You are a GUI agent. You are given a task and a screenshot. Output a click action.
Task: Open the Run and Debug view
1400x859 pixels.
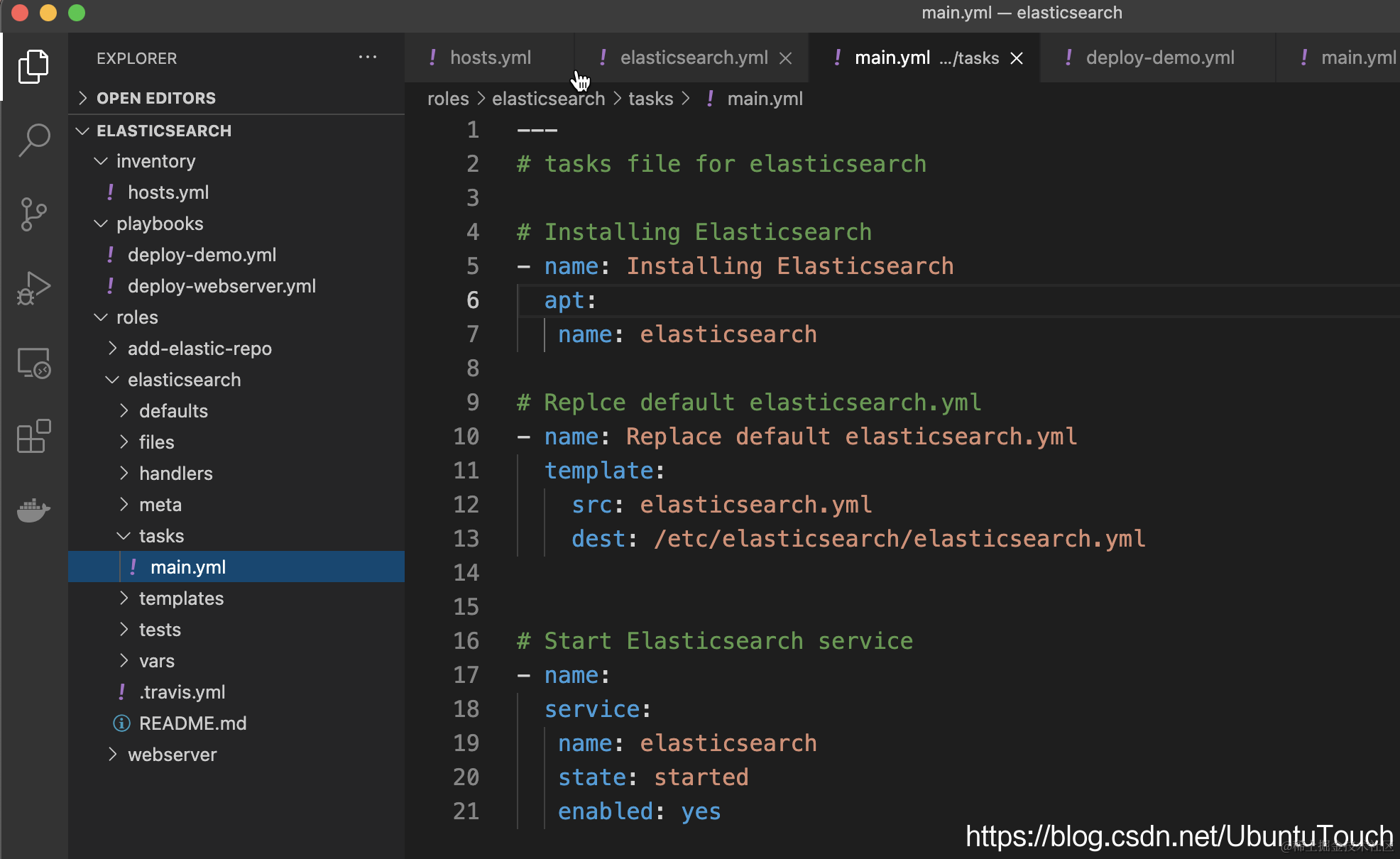pos(33,288)
